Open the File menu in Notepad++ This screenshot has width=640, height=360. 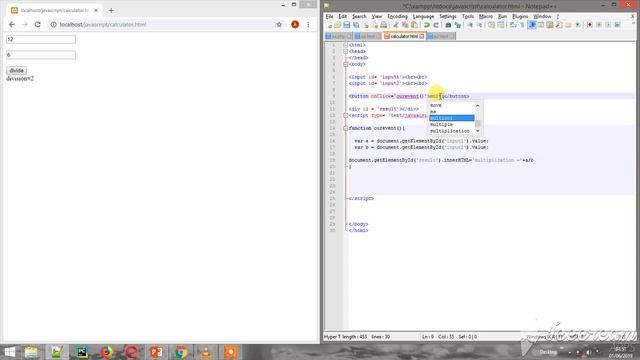point(329,16)
